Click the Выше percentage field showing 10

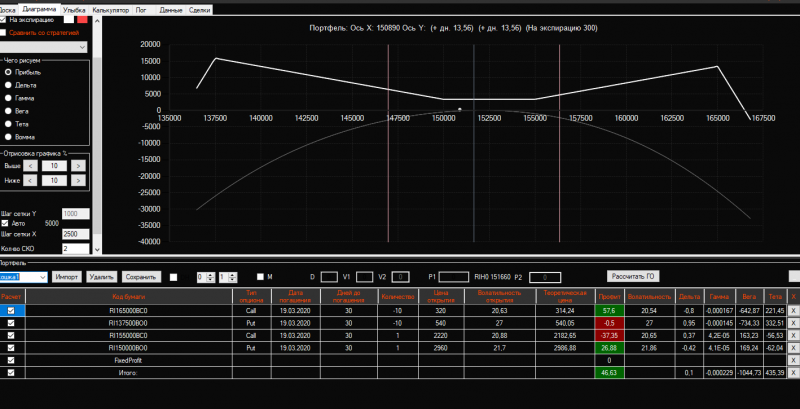coord(55,166)
